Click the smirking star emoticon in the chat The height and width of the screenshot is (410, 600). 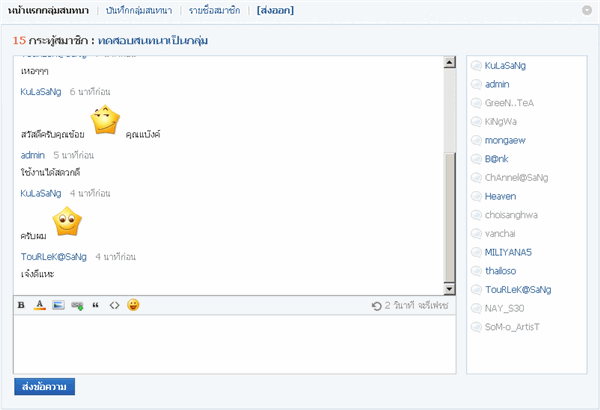[105, 120]
